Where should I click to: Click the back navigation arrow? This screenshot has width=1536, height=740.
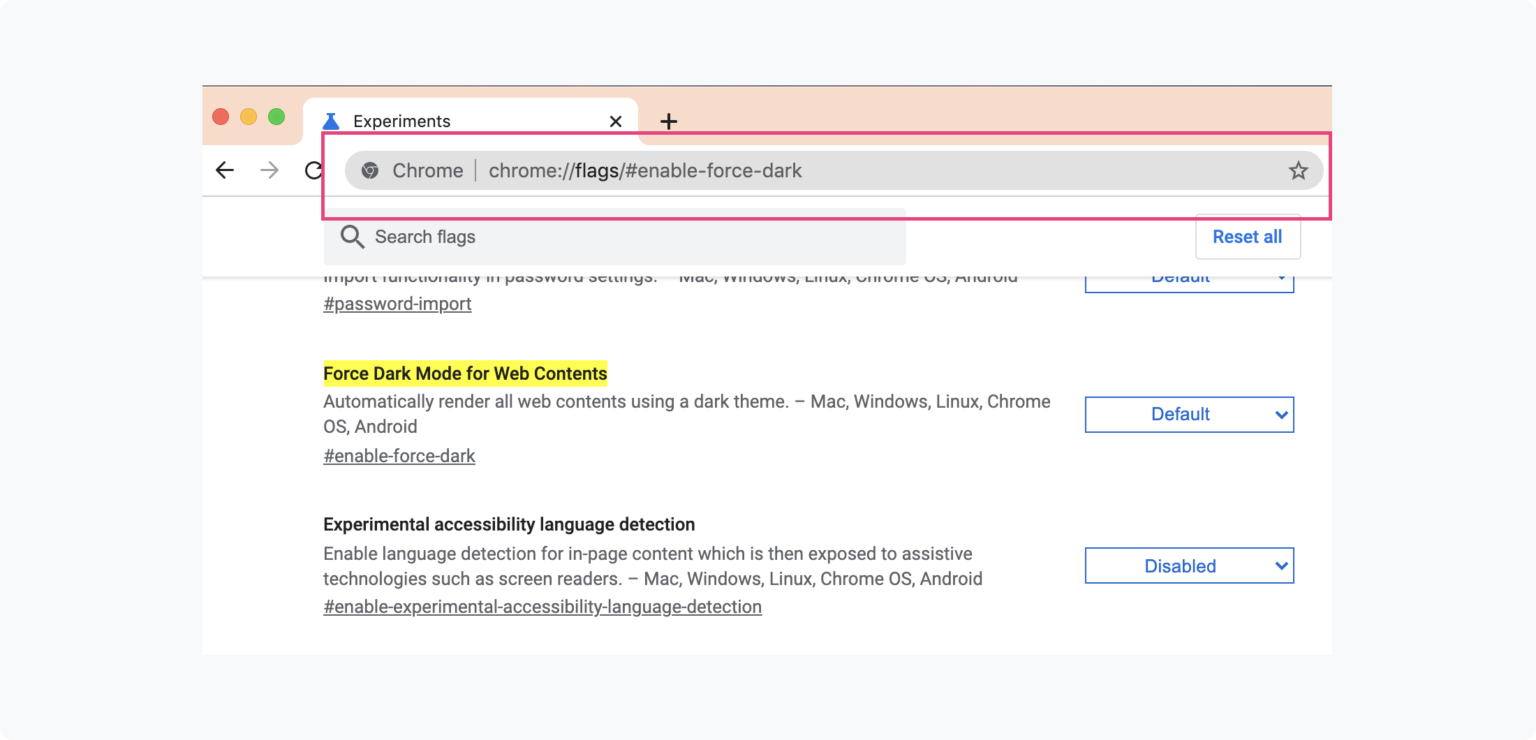tap(224, 170)
